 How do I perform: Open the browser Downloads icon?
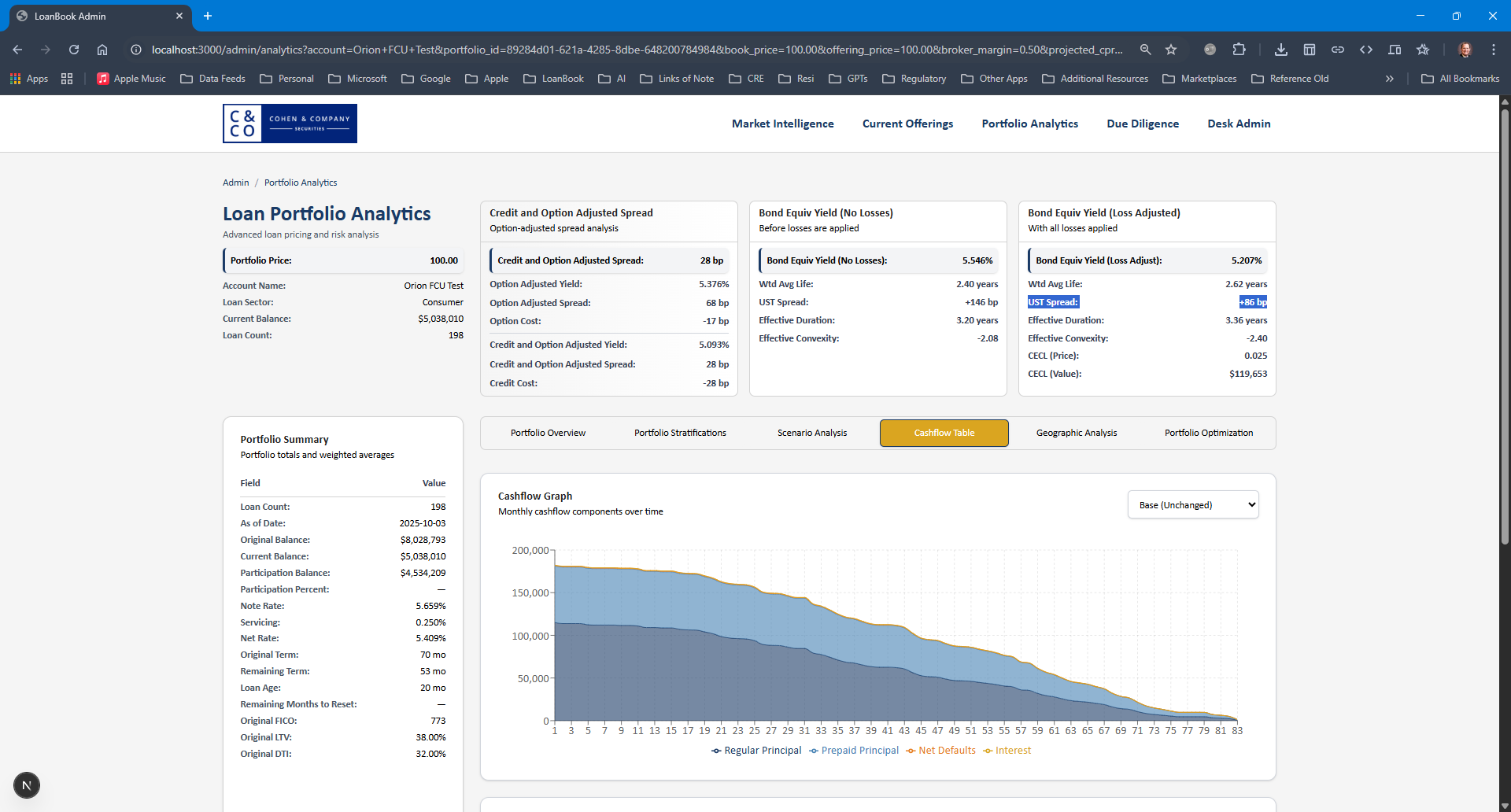click(1280, 49)
